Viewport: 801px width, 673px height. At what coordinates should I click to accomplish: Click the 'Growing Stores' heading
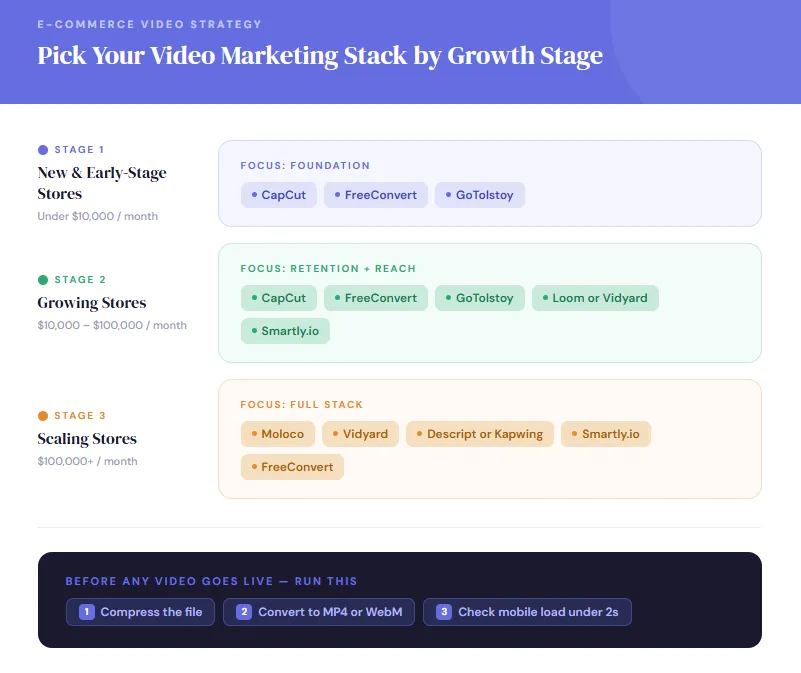coord(92,303)
